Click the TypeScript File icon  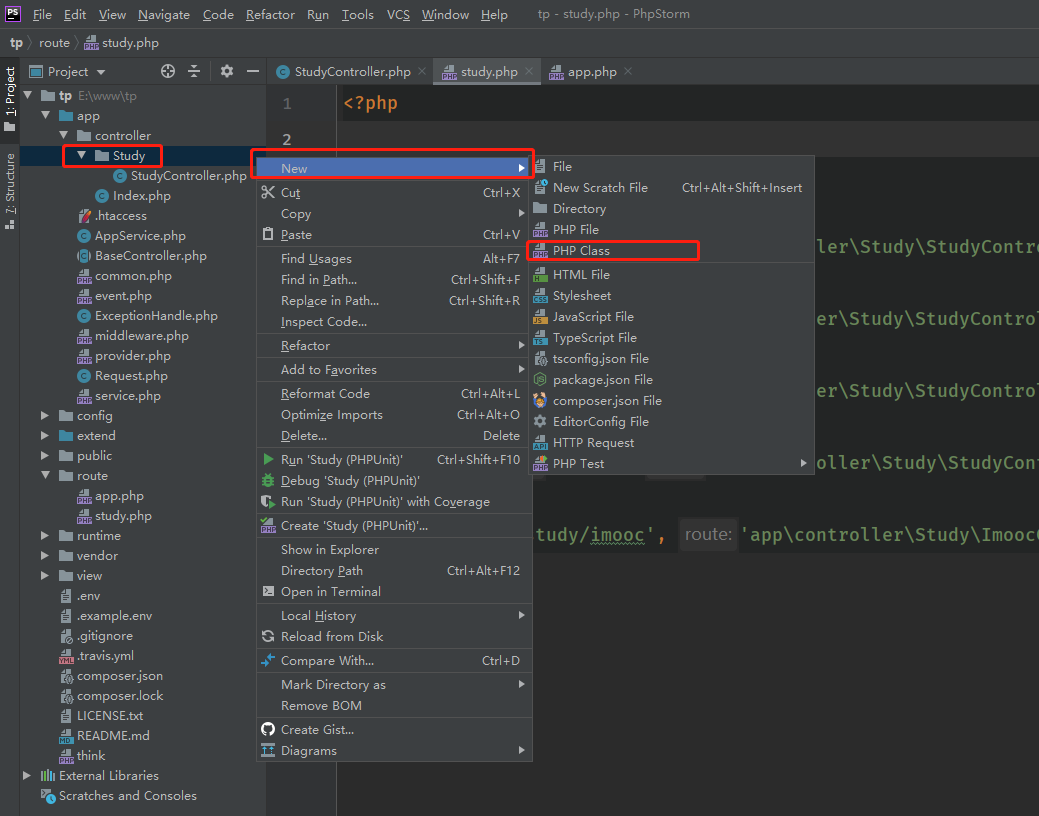541,338
